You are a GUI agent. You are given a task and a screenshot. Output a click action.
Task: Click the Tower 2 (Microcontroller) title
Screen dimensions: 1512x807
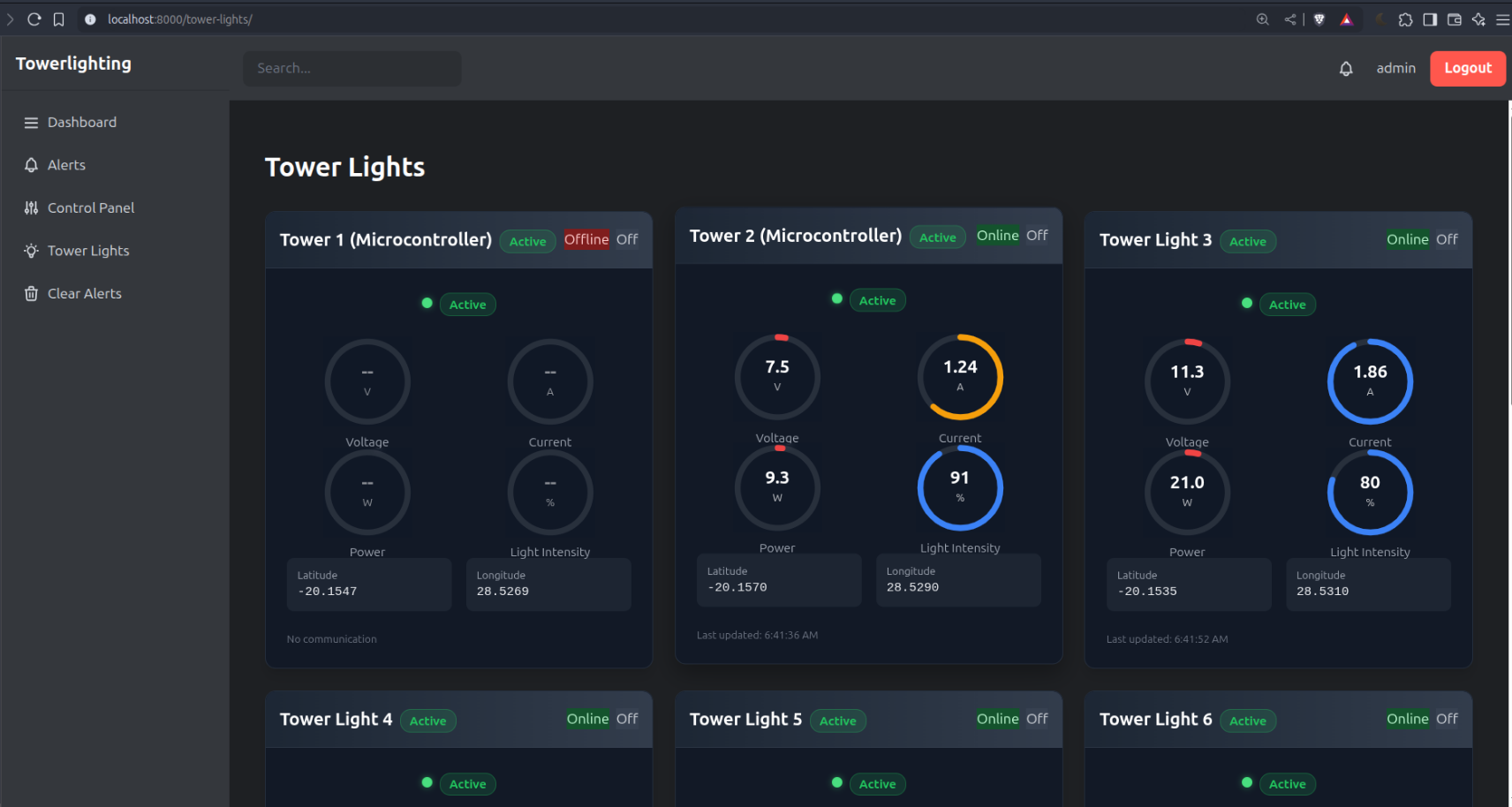coord(796,236)
